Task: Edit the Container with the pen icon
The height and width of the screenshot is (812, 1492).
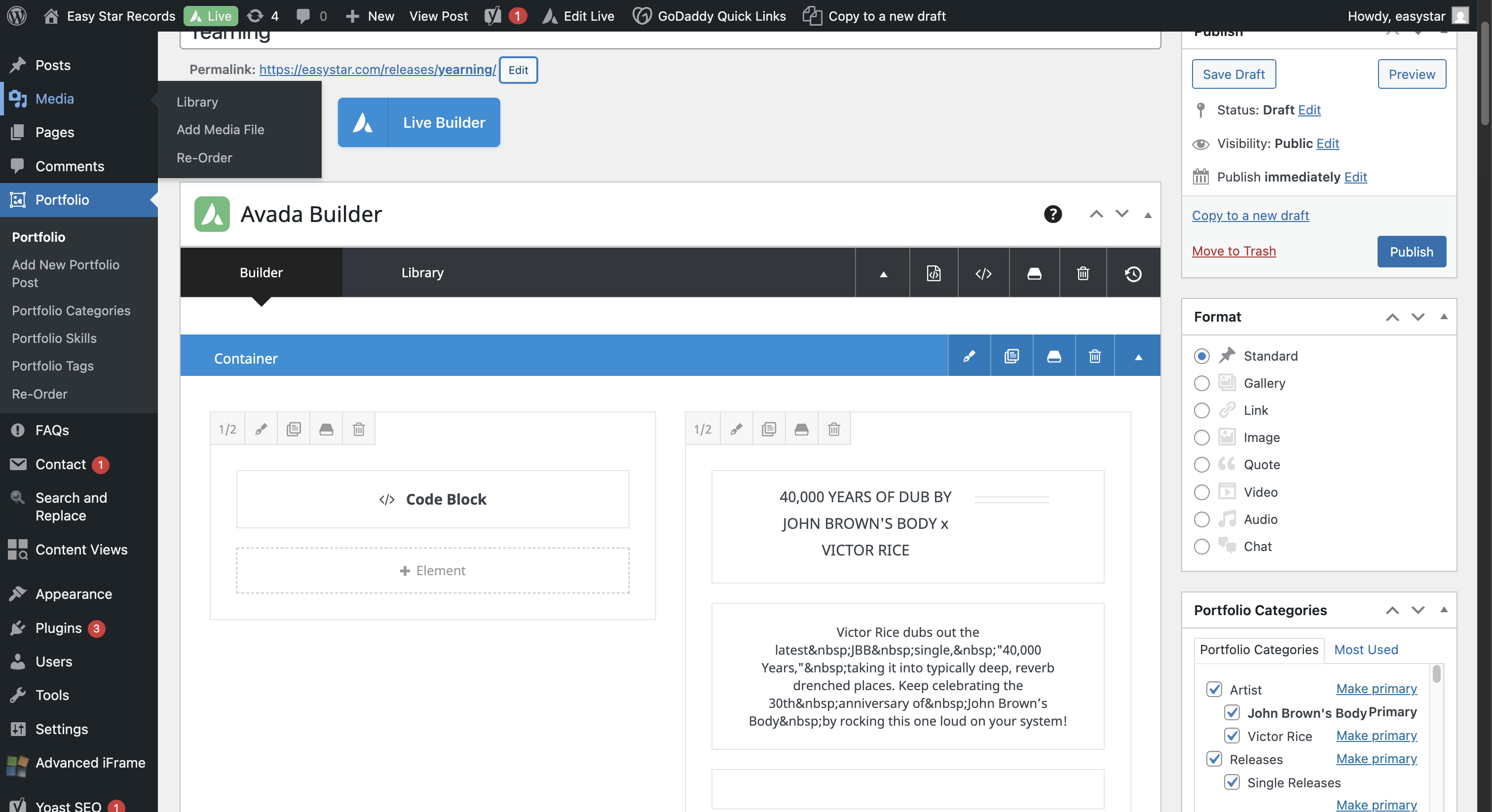Action: pos(969,356)
